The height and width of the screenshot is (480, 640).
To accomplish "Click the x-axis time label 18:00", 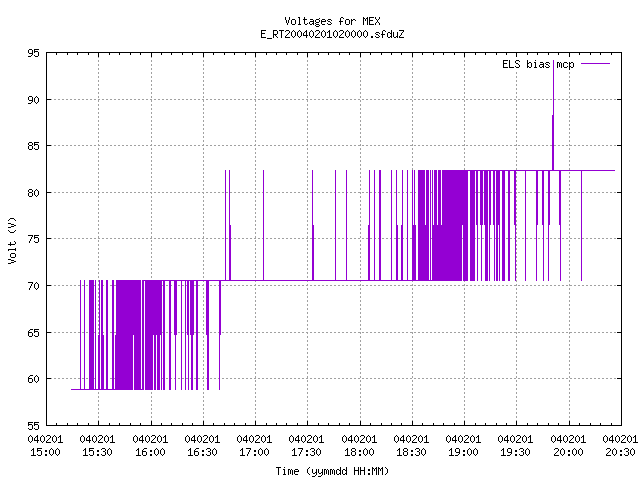I will click(x=359, y=452).
